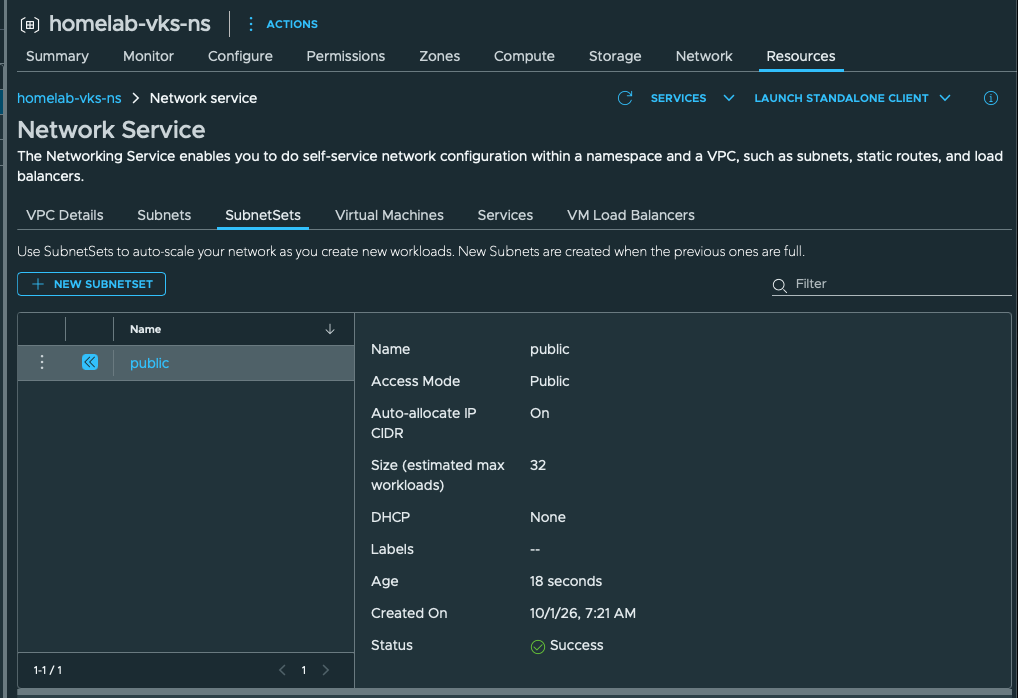Open the Configure tab
The height and width of the screenshot is (698, 1018).
(x=240, y=56)
